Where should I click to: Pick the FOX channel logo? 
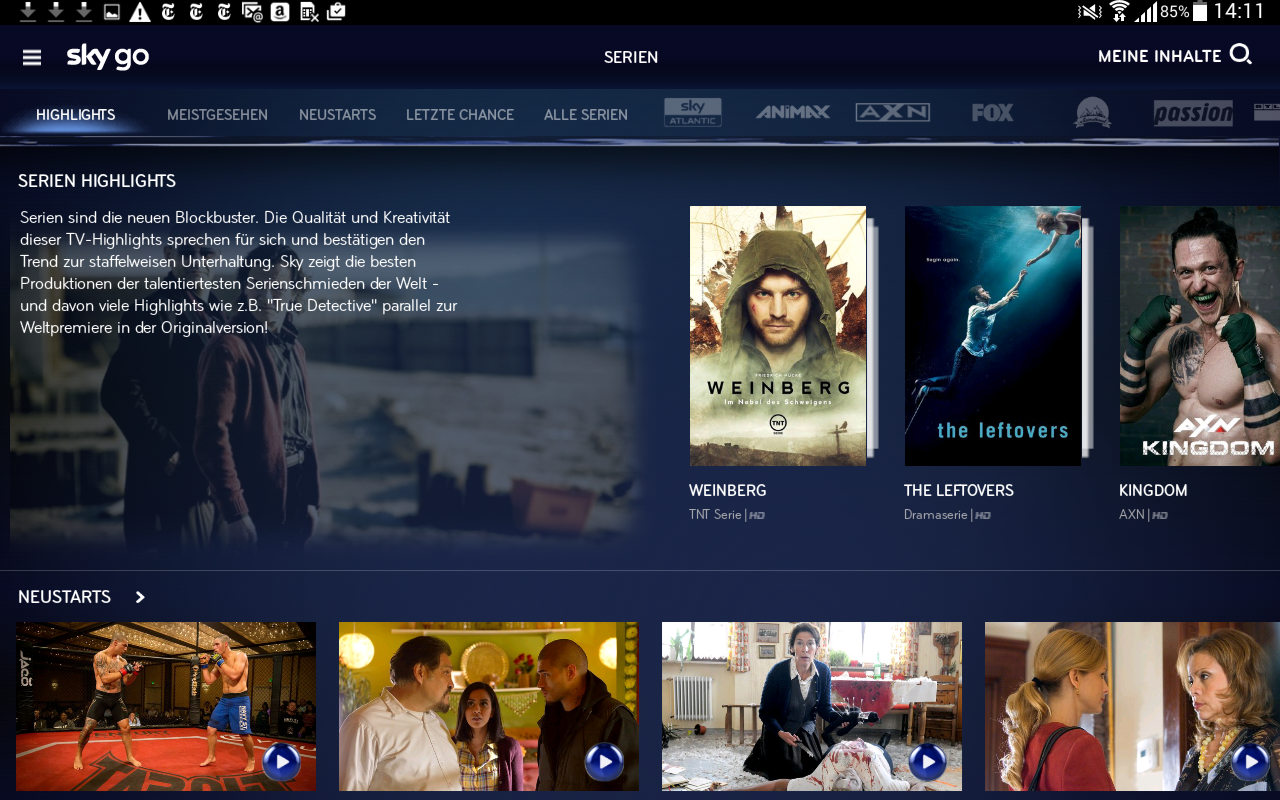[992, 113]
